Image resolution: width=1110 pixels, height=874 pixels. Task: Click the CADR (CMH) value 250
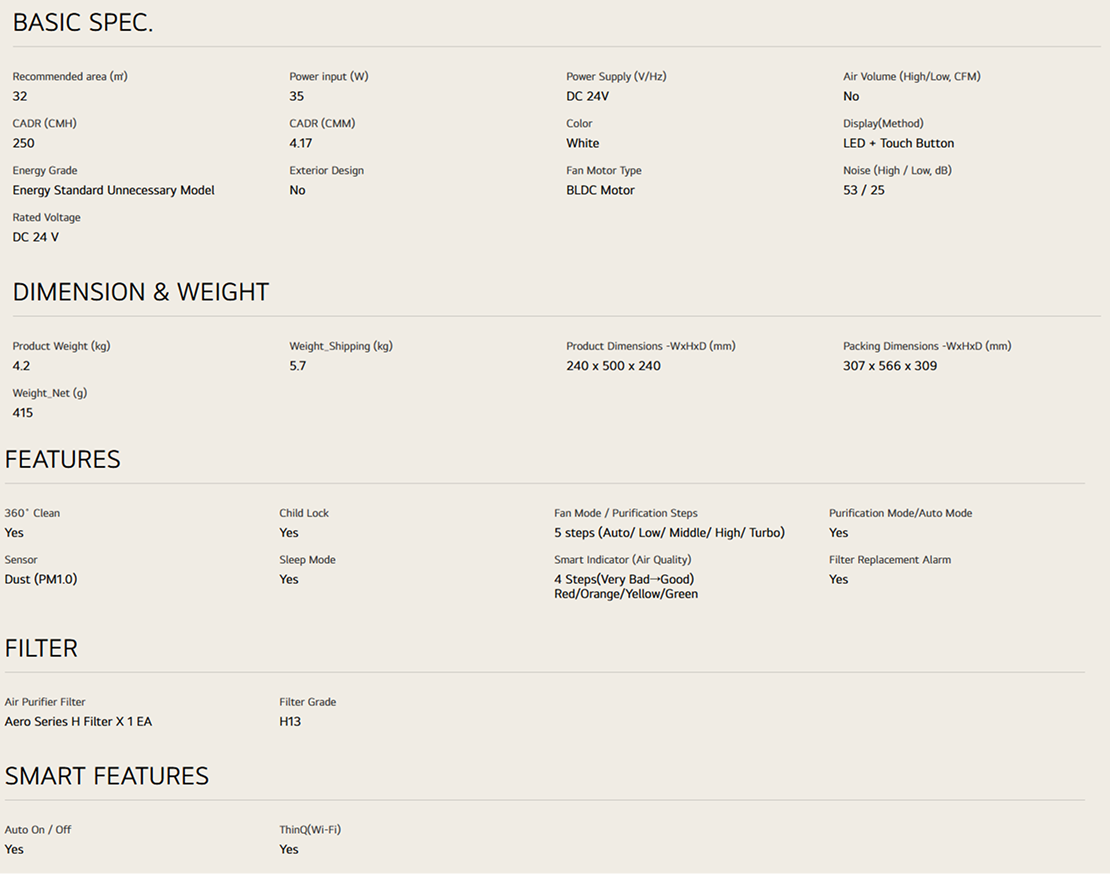click(24, 144)
